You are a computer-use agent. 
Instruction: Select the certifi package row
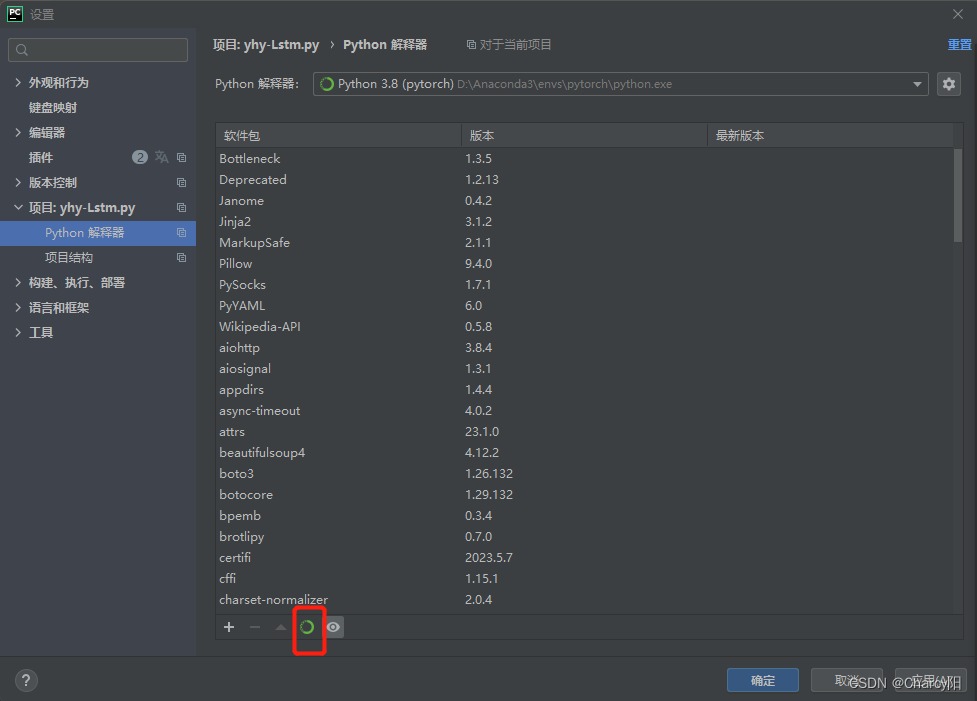tap(584, 558)
